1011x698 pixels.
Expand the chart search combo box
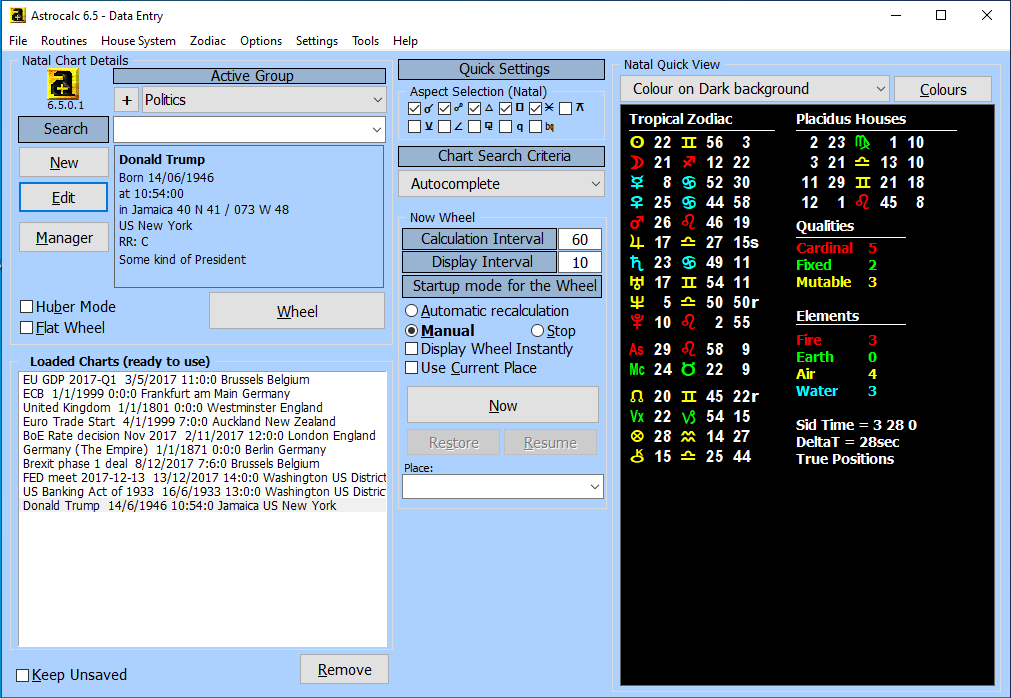coord(249,130)
